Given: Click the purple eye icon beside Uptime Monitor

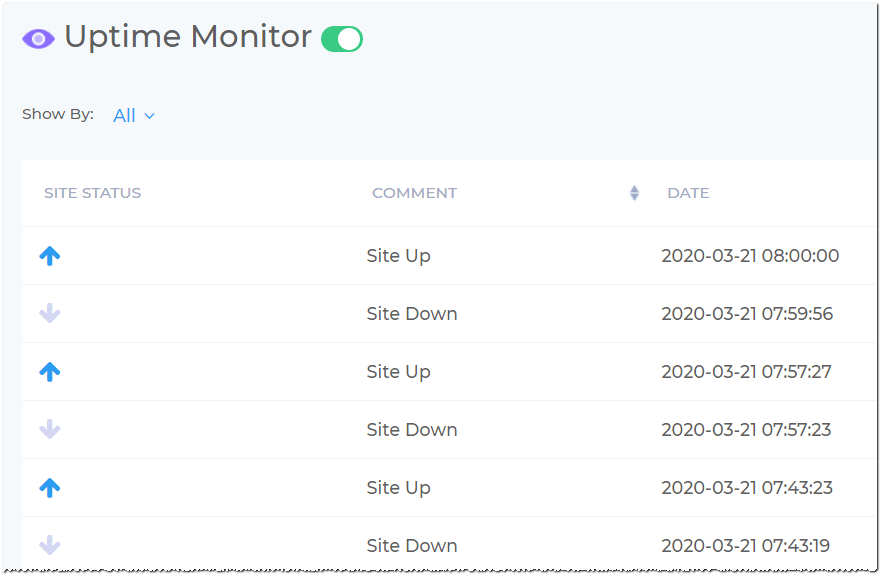Looking at the screenshot, I should (38, 39).
